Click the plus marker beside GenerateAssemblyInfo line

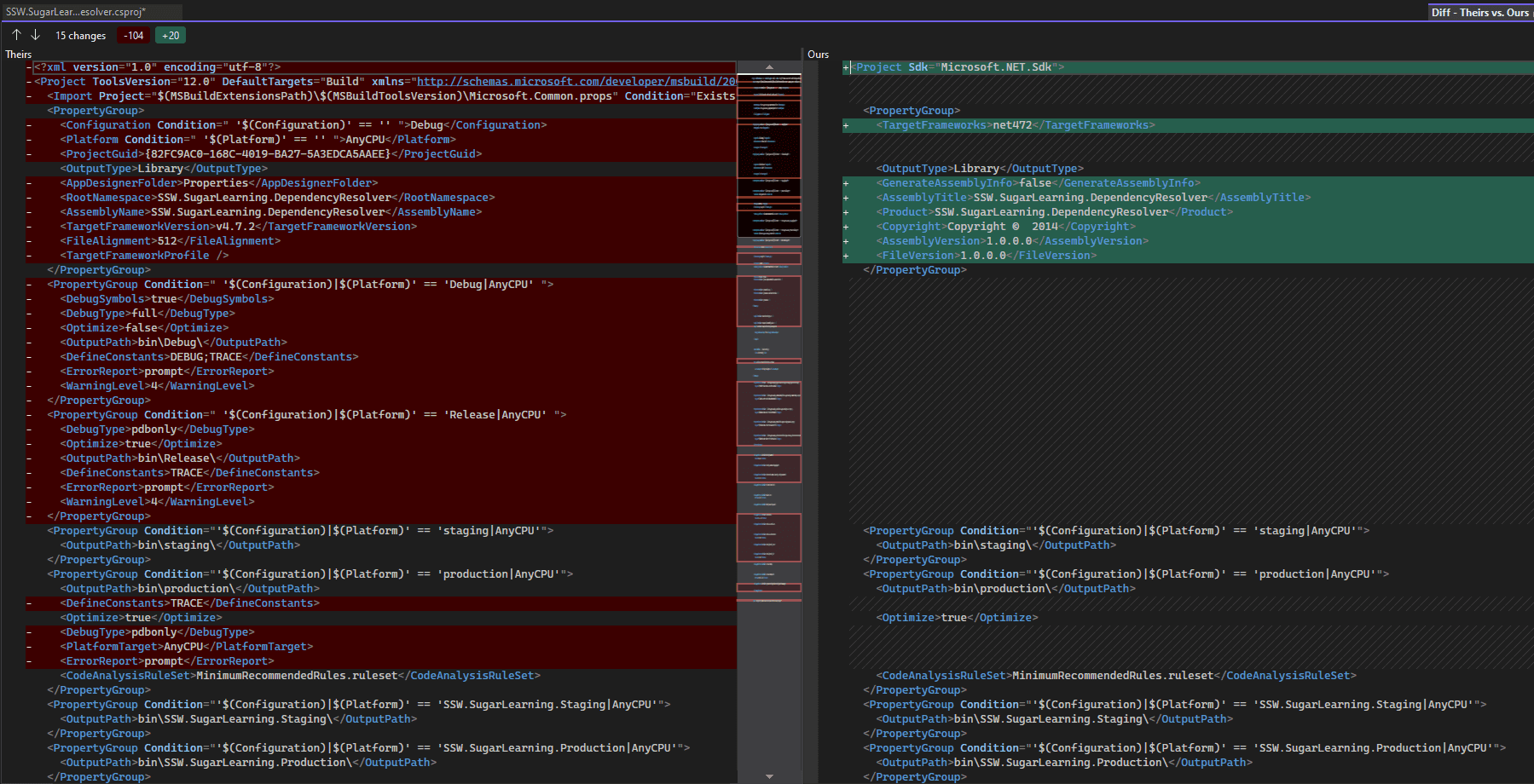click(846, 183)
